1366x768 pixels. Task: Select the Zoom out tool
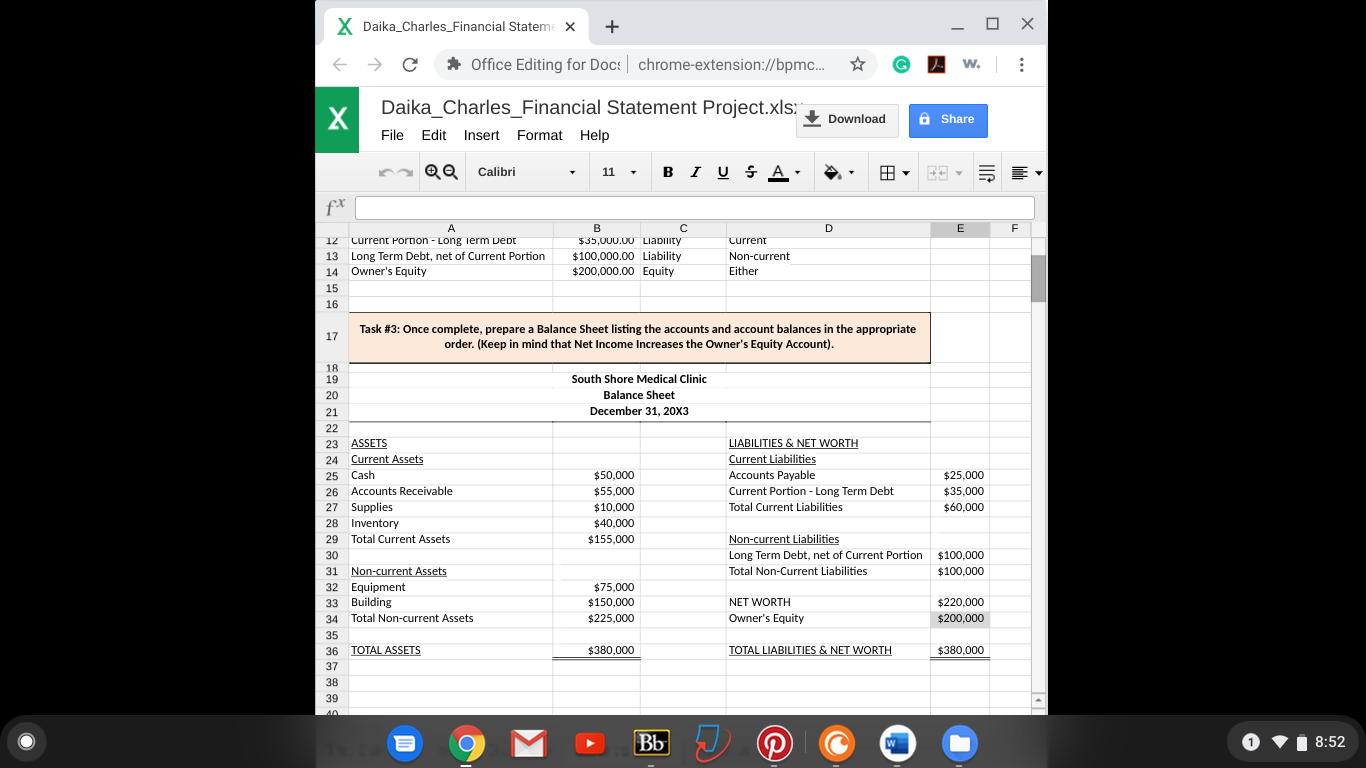pos(450,171)
